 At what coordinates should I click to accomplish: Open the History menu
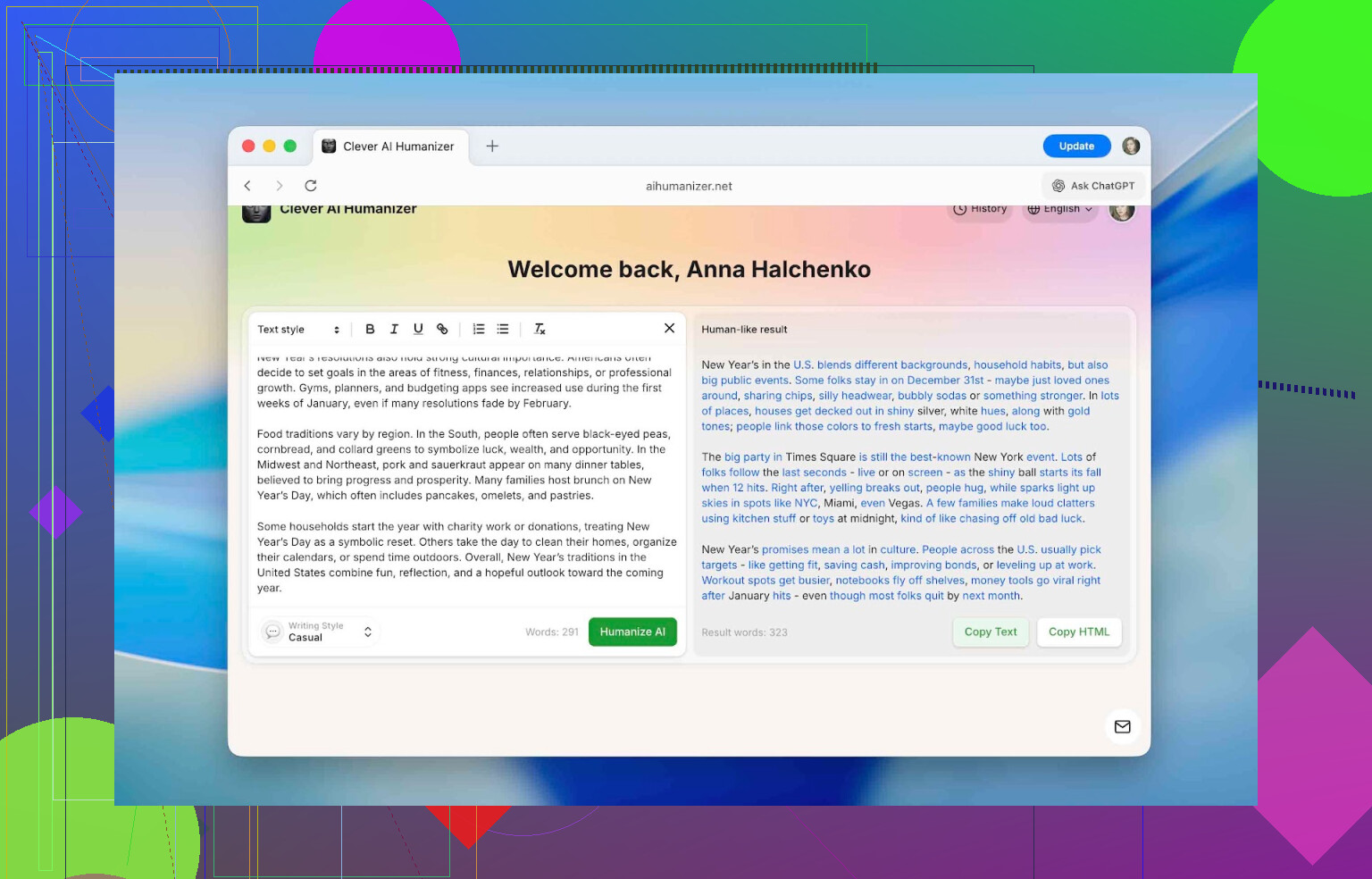coord(980,210)
